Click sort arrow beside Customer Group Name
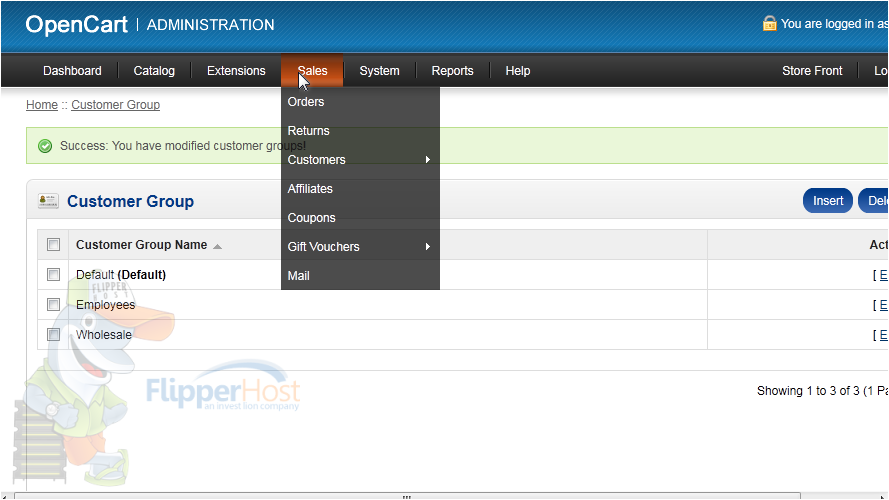The image size is (889, 500). pyautogui.click(x=217, y=246)
